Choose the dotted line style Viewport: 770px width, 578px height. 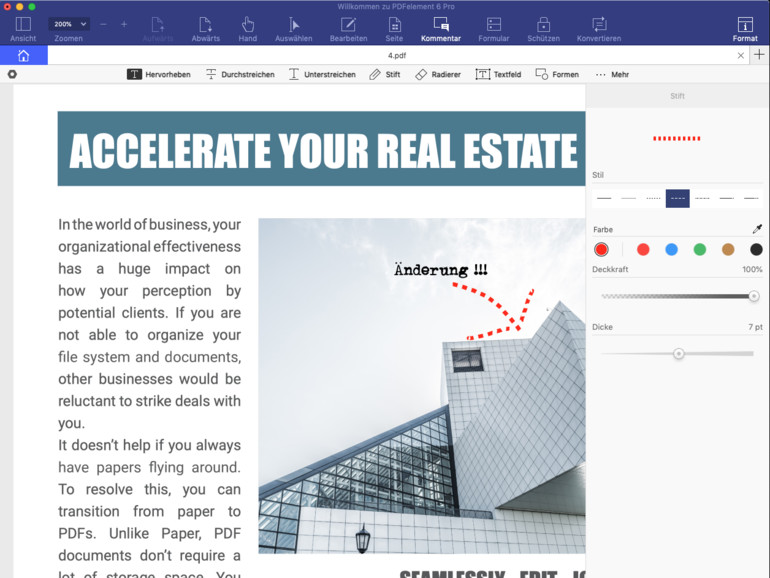[653, 198]
